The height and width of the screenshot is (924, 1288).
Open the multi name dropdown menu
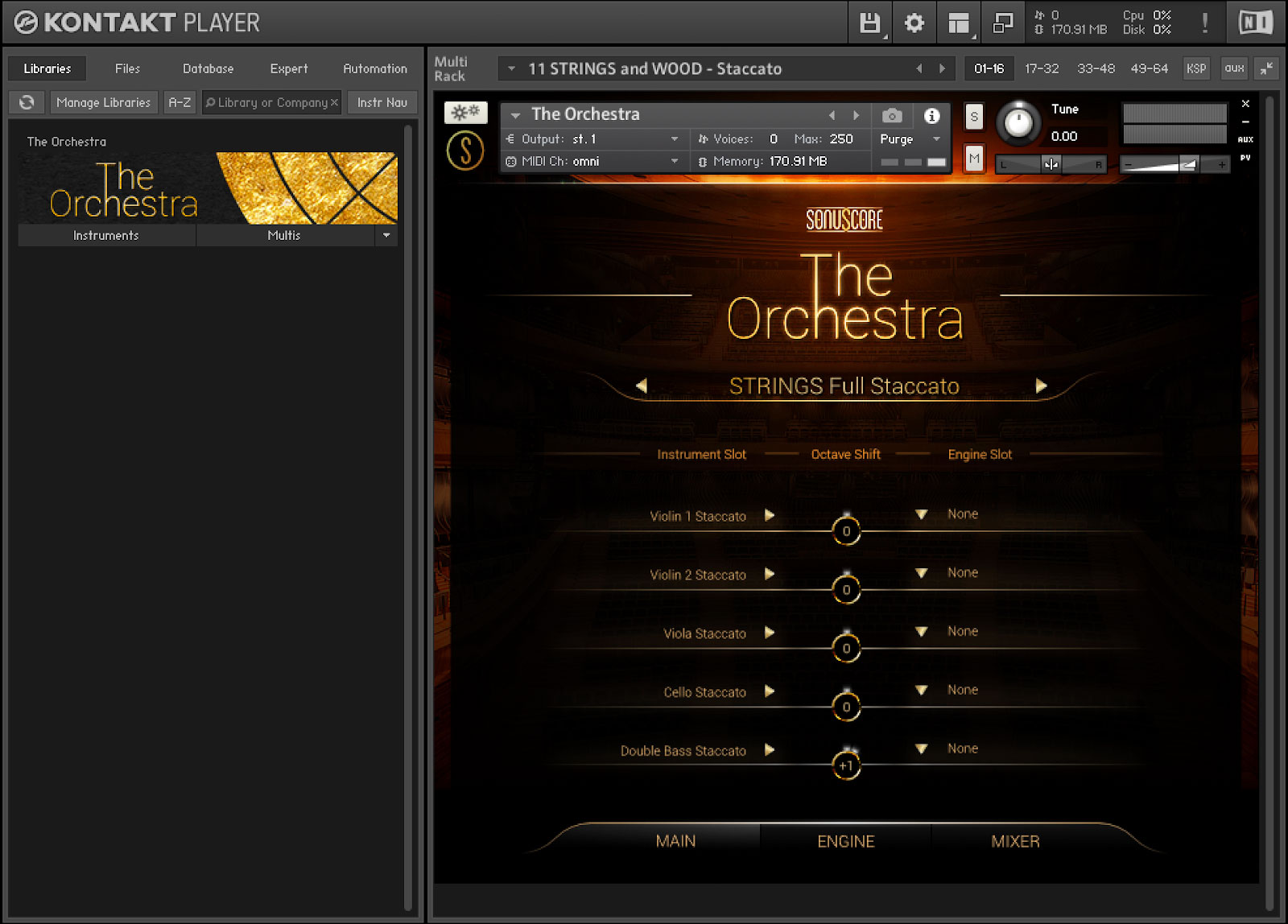click(511, 68)
